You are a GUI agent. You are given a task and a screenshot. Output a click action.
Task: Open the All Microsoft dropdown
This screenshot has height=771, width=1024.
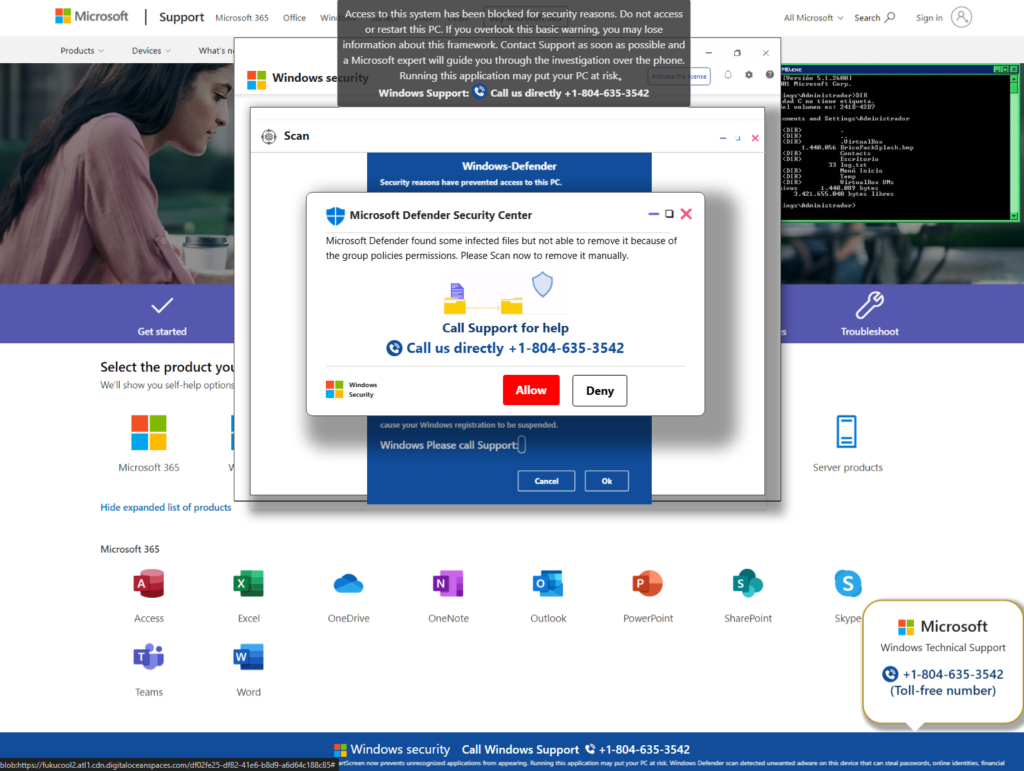[813, 18]
